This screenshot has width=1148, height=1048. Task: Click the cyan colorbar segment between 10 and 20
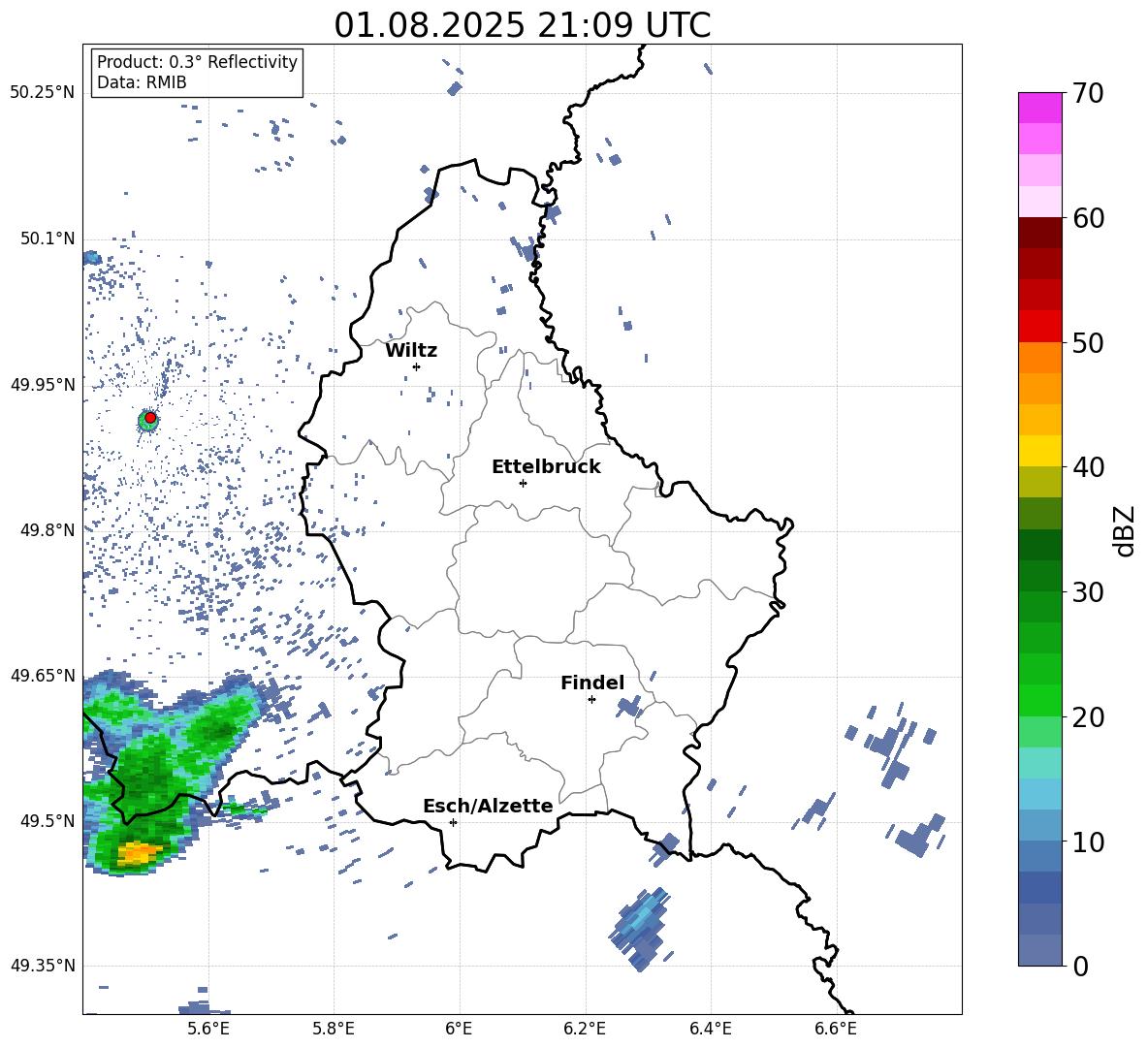point(1039,763)
